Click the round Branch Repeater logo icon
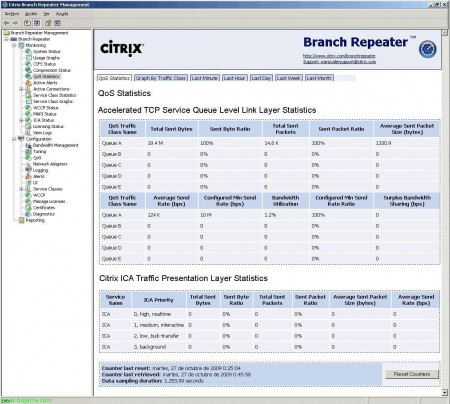The image size is (450, 404). pyautogui.click(x=427, y=49)
